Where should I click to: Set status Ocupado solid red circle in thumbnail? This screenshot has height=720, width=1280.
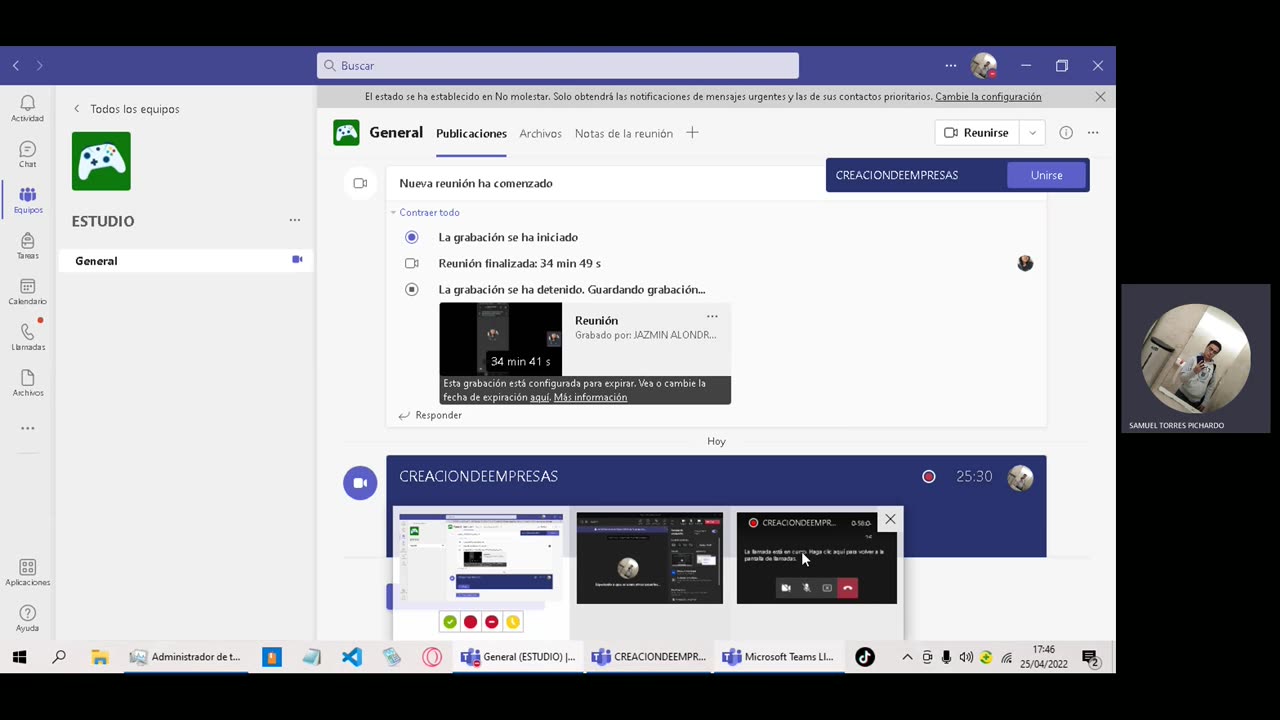(470, 622)
